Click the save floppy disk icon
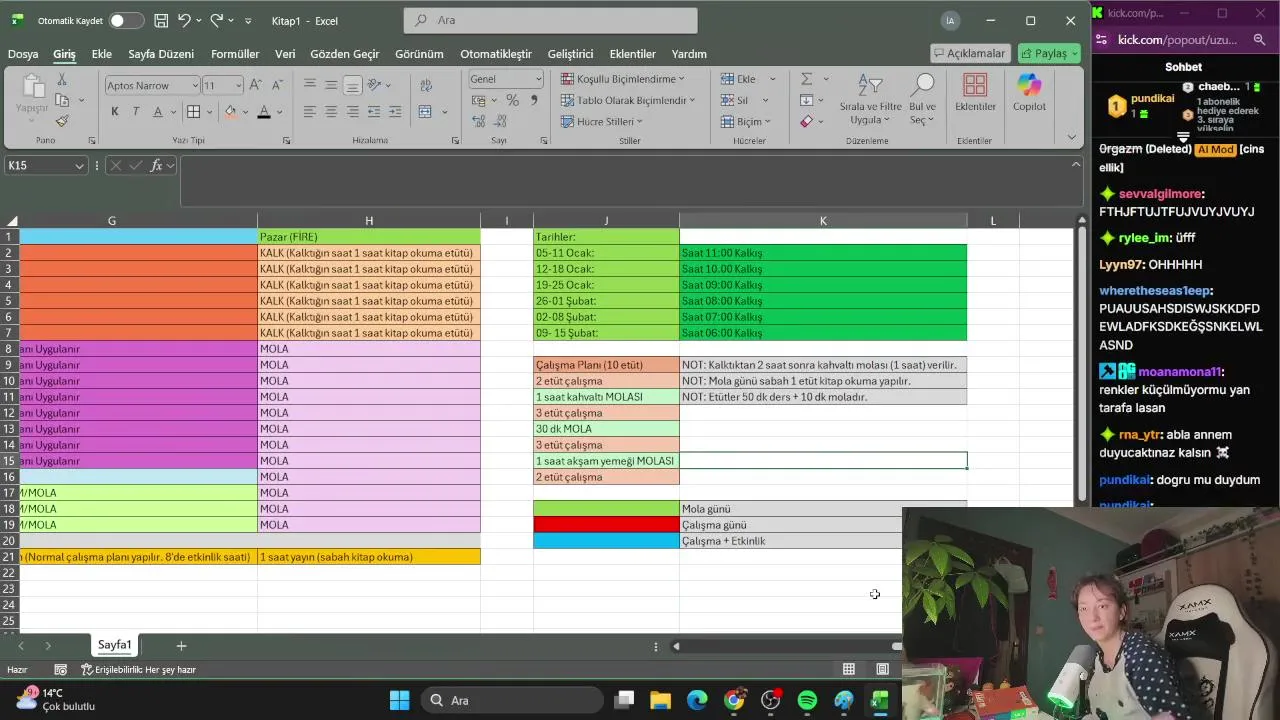This screenshot has height=720, width=1280. click(x=161, y=20)
